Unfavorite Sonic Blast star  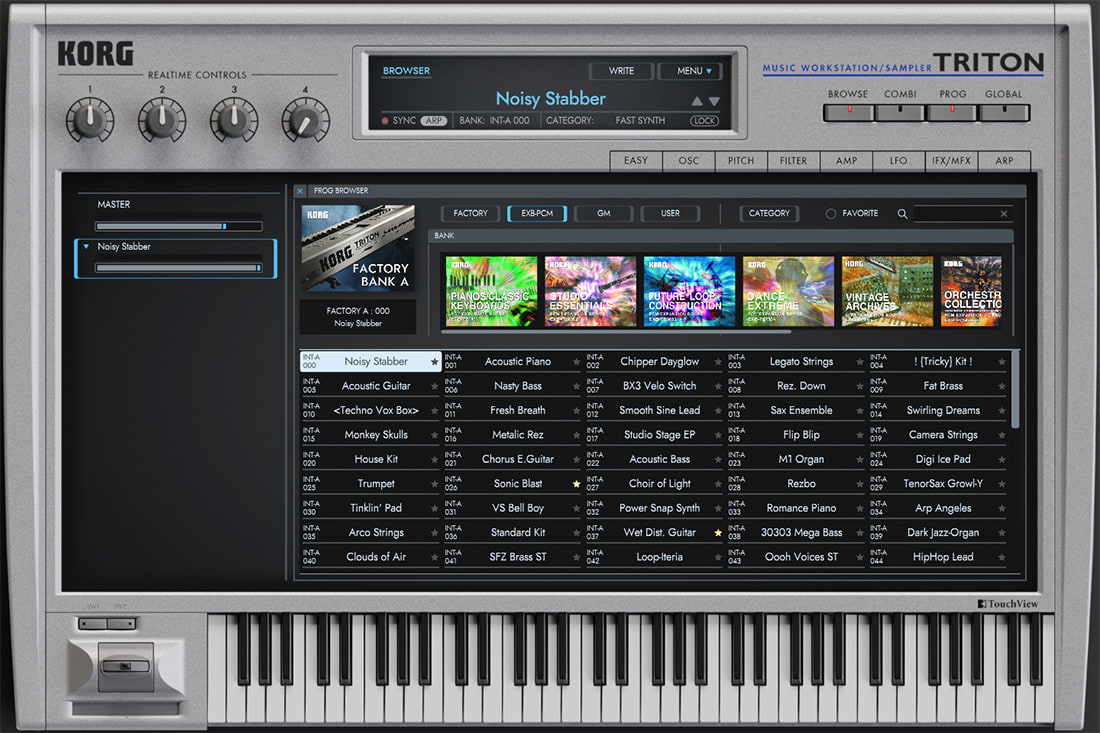[x=577, y=484]
